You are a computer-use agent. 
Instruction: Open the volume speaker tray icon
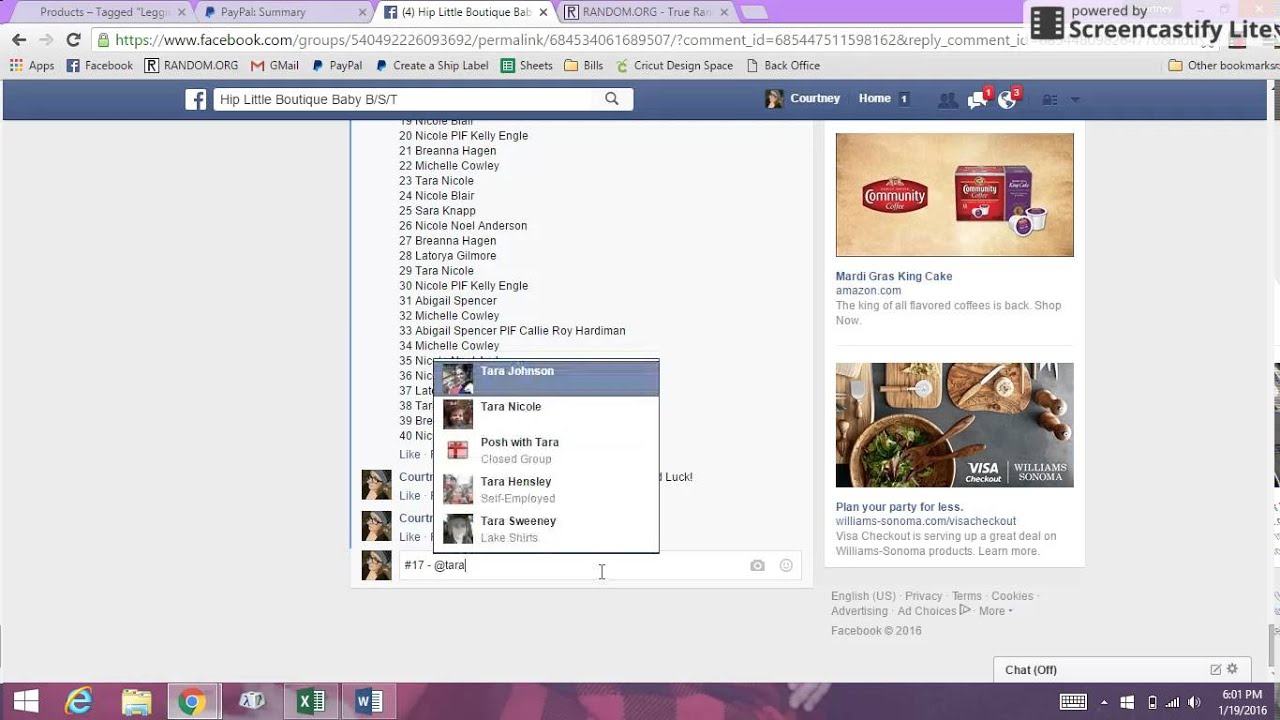pos(1194,702)
